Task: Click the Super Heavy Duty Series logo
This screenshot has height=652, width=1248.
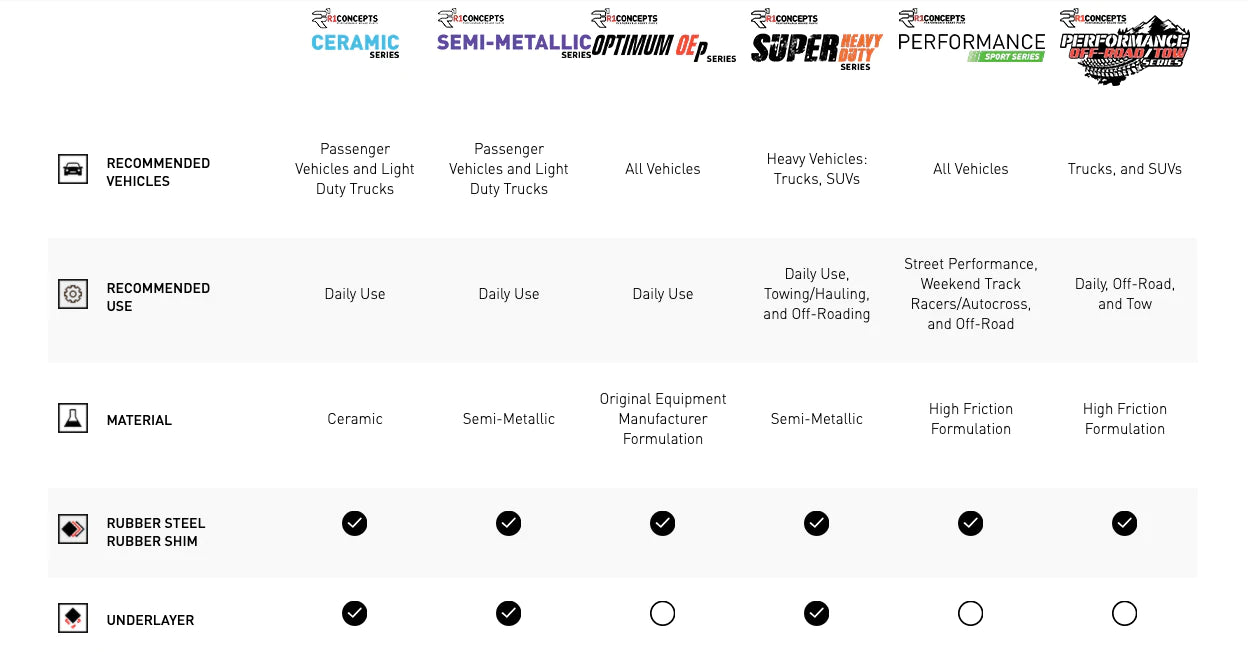Action: (x=817, y=42)
